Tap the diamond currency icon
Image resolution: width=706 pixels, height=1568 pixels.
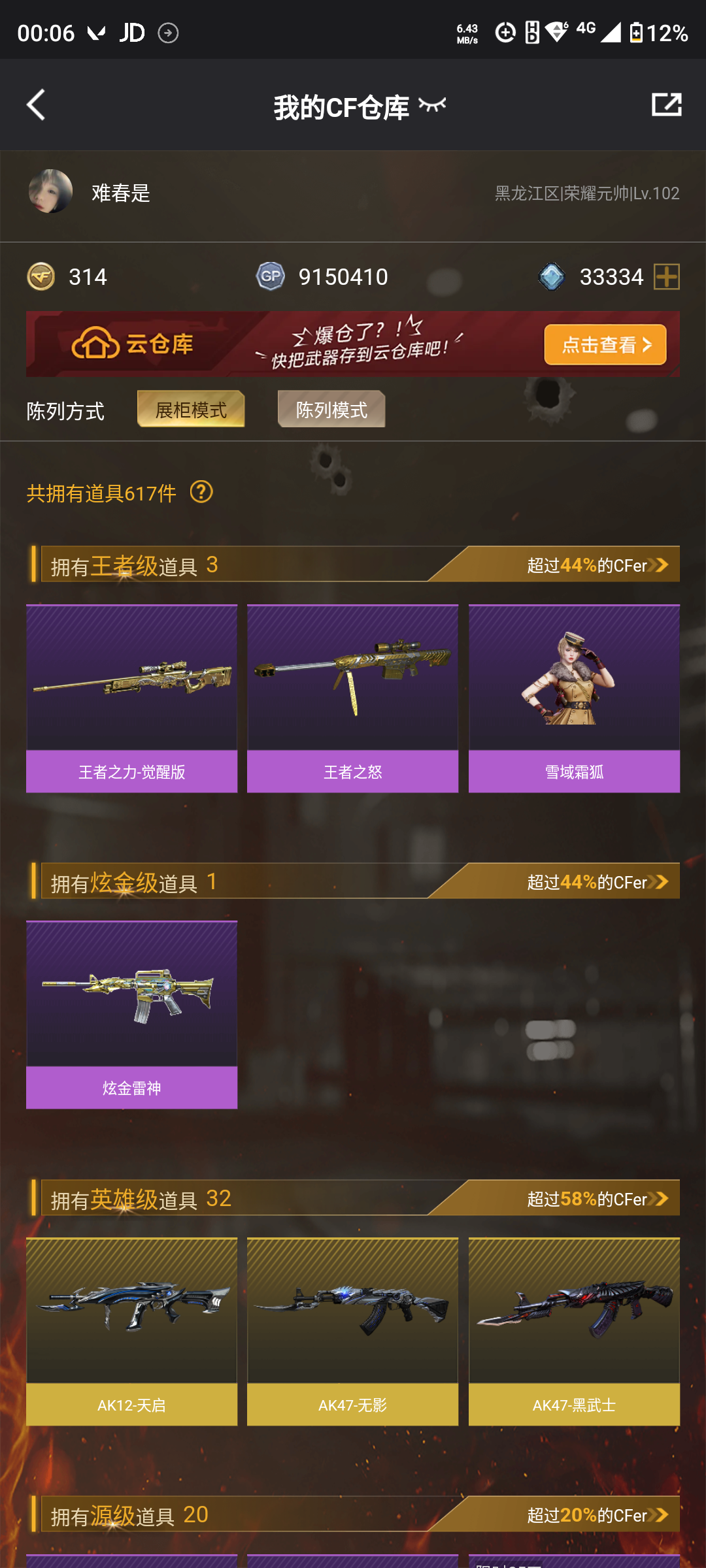point(552,276)
